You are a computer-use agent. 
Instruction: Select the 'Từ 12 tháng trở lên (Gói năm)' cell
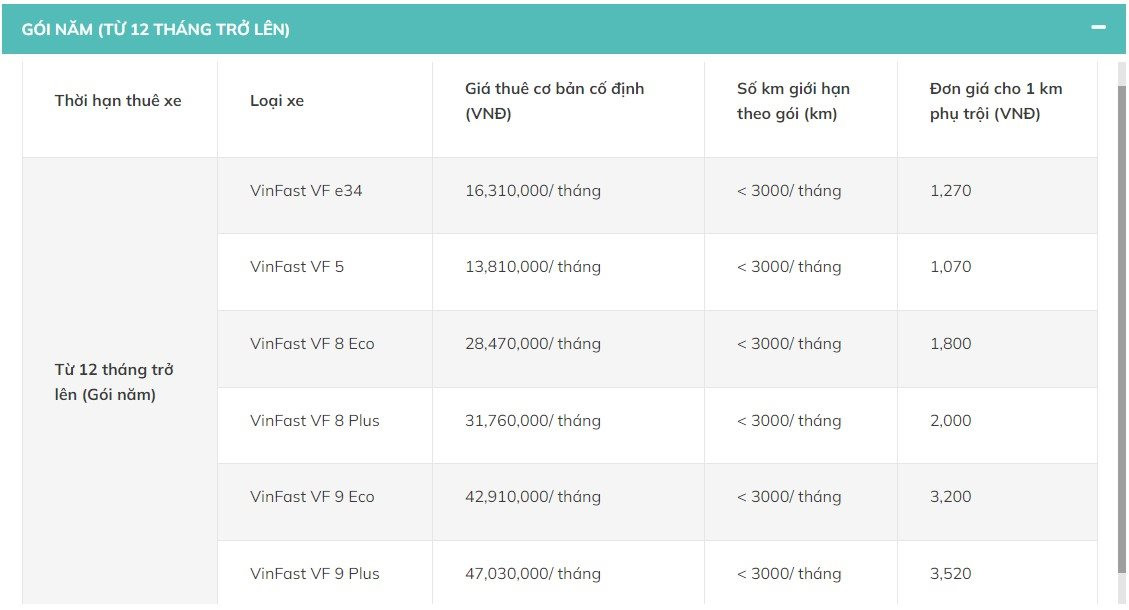point(113,381)
